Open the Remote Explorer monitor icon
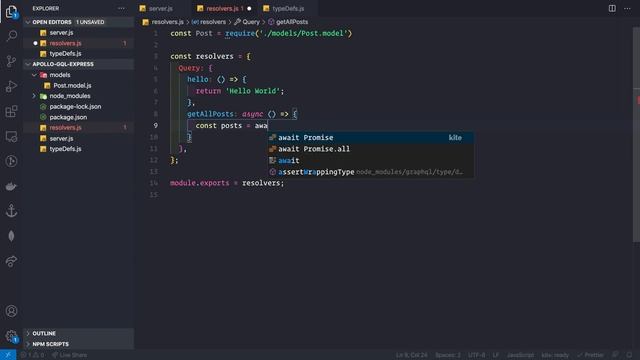The image size is (640, 360). tap(11, 136)
